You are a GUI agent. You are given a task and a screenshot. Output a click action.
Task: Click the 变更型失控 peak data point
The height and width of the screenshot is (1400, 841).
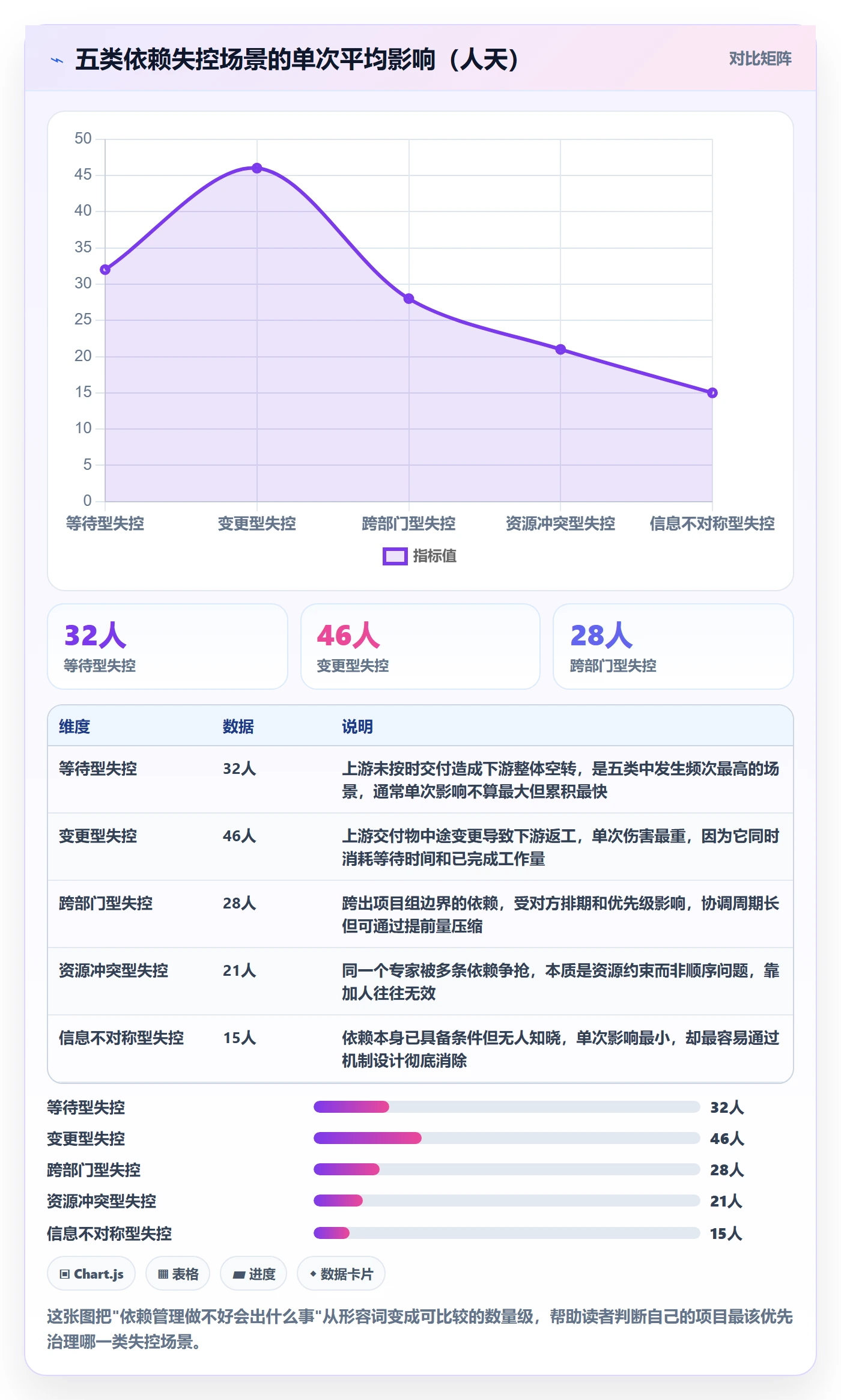point(257,168)
